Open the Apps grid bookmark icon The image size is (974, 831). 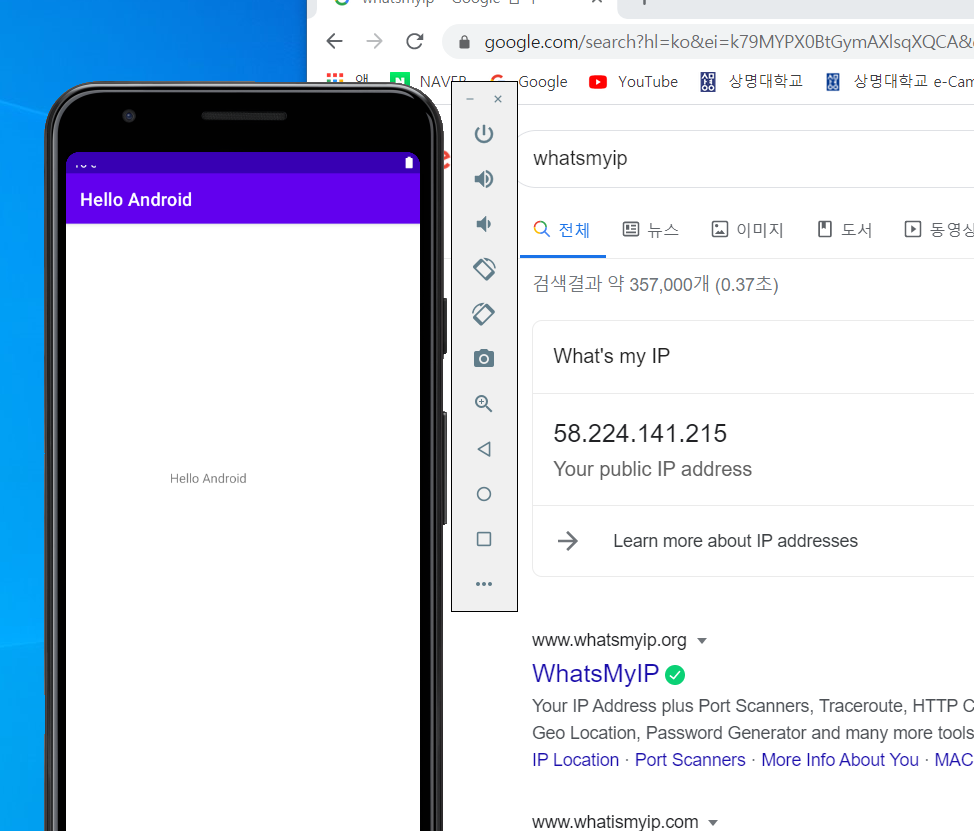click(335, 79)
